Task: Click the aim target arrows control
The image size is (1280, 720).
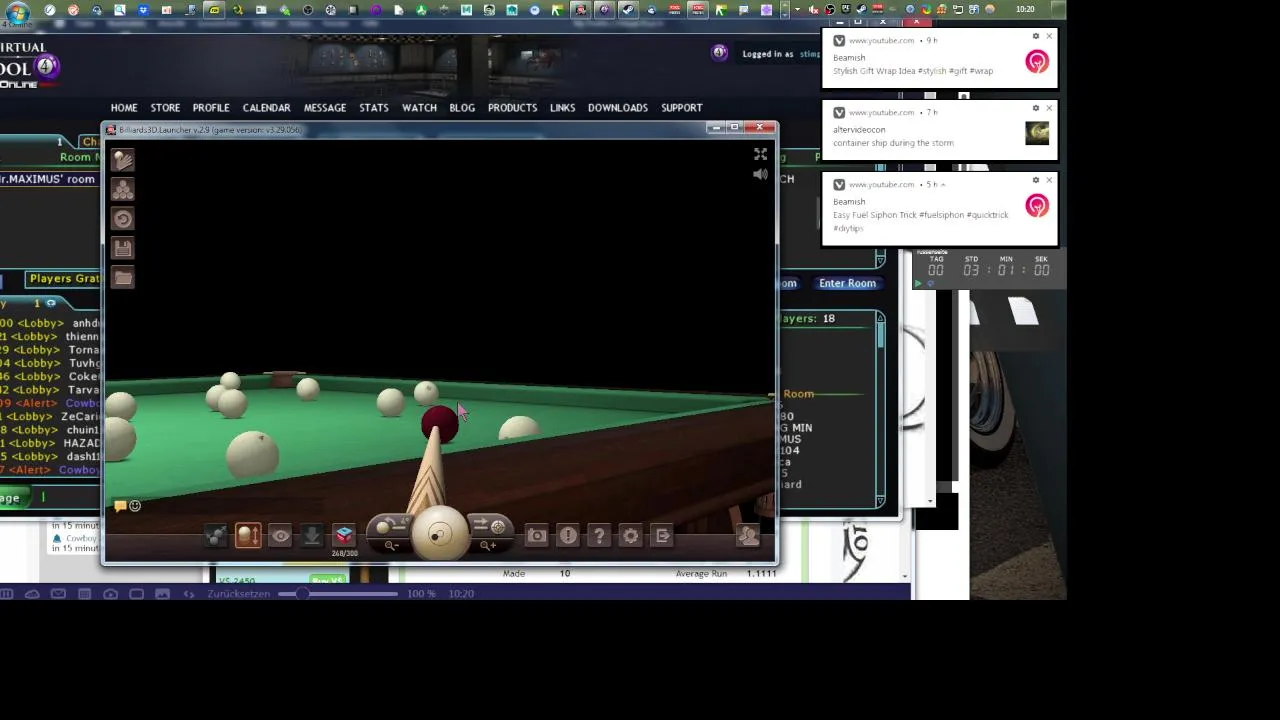Action: click(489, 526)
